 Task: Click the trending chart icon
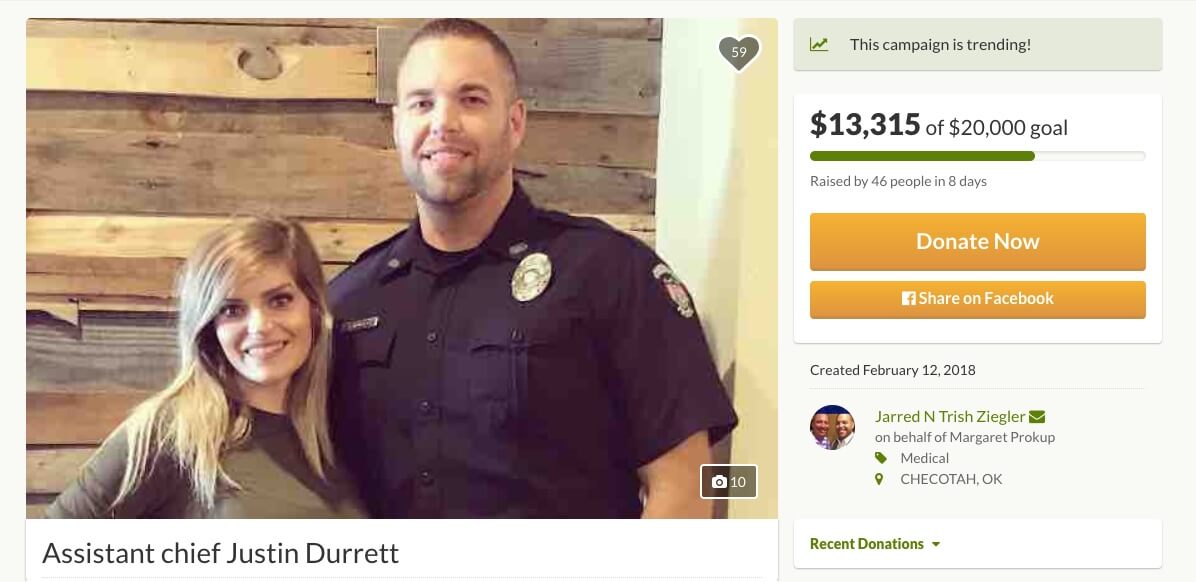pyautogui.click(x=818, y=44)
